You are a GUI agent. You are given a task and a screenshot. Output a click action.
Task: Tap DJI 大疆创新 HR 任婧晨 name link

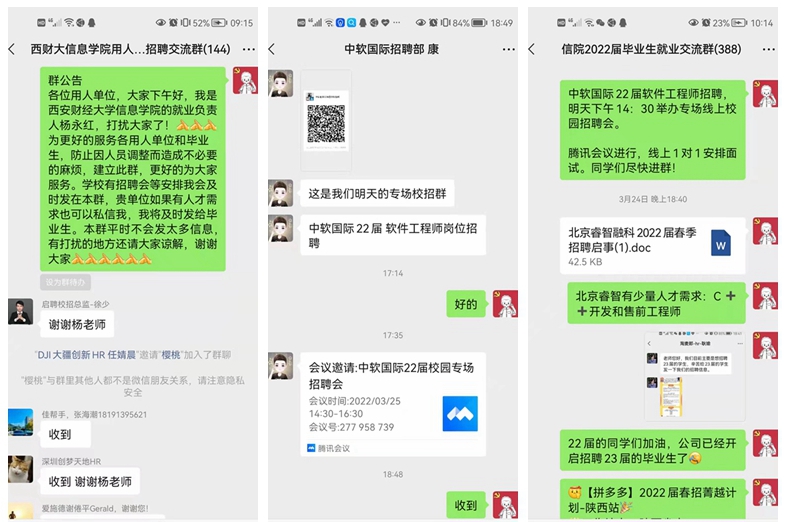point(86,355)
